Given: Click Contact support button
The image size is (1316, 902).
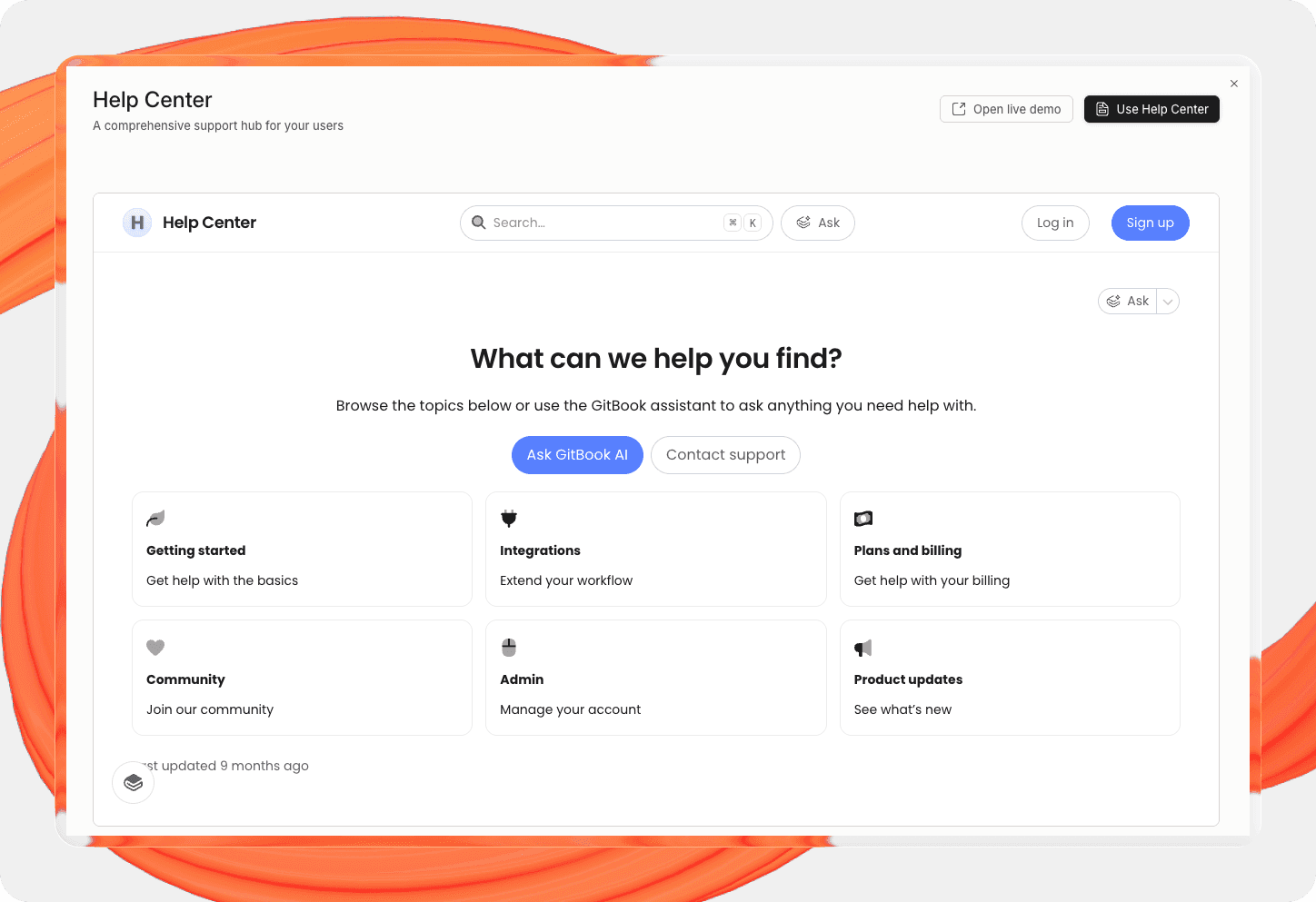Looking at the screenshot, I should pyautogui.click(x=725, y=455).
